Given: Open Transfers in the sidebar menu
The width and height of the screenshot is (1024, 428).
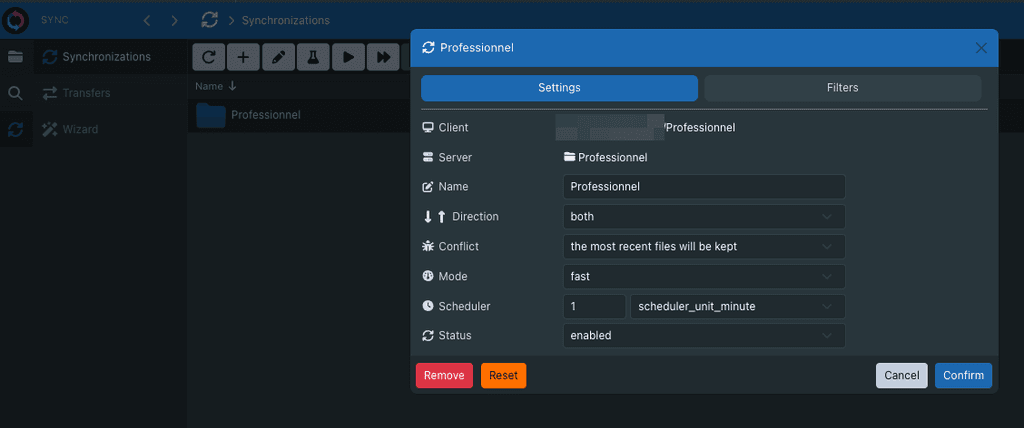Looking at the screenshot, I should point(86,93).
